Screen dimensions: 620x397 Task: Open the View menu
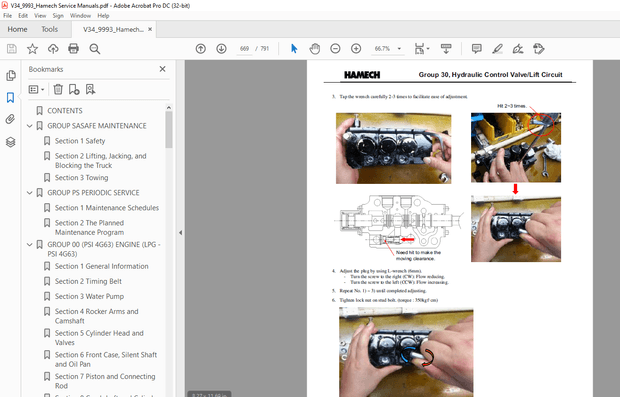click(40, 16)
